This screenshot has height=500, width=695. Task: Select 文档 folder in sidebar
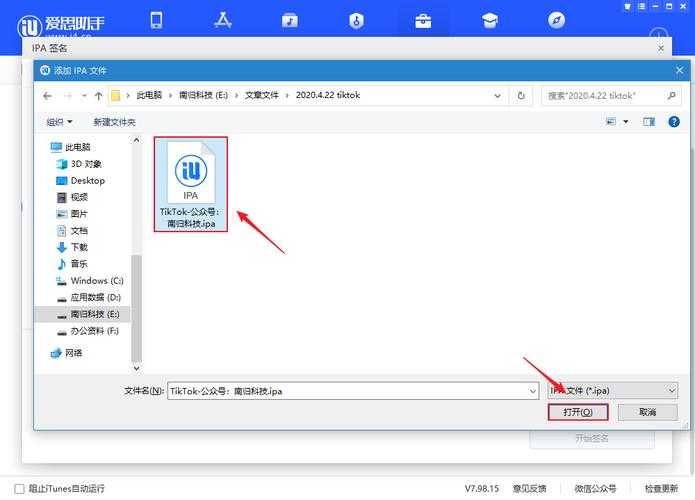[72, 230]
